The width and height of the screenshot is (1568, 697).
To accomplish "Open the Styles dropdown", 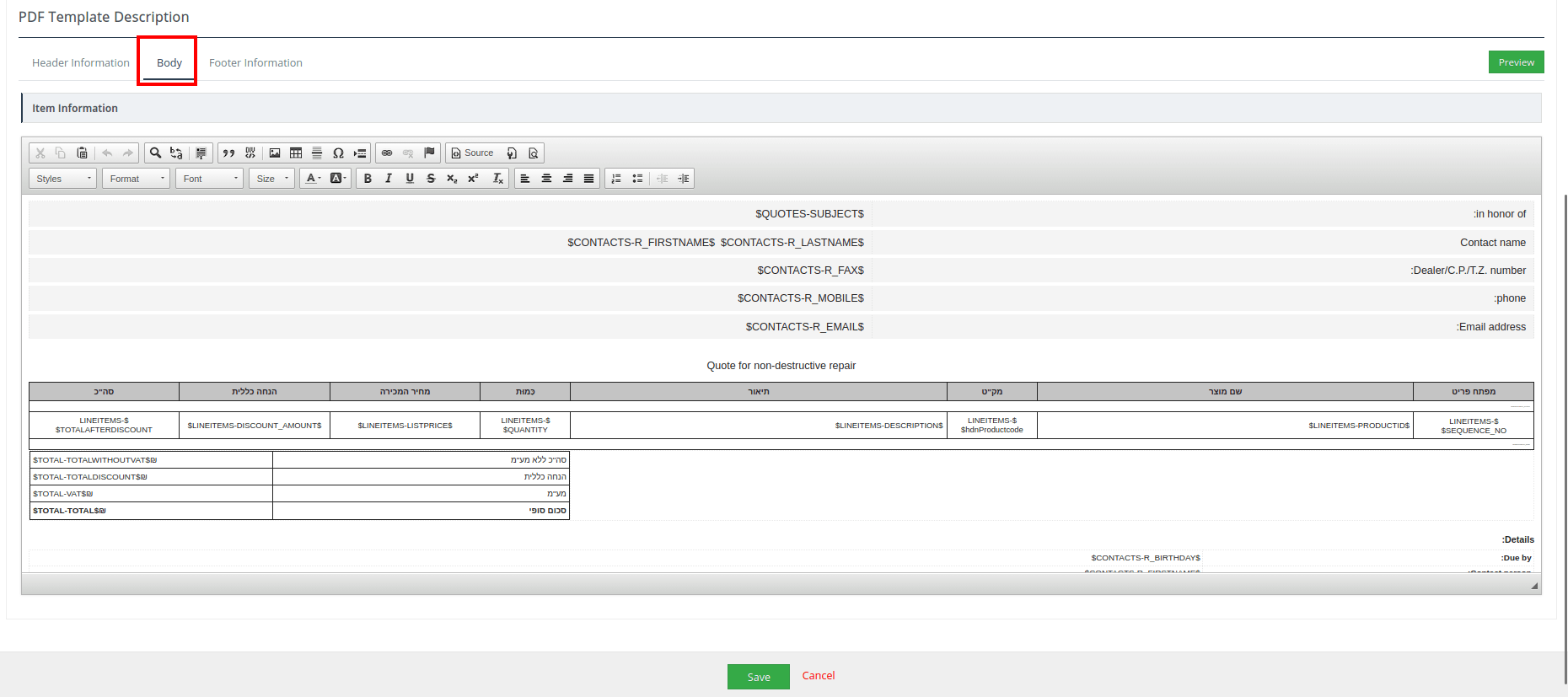I will point(63,179).
